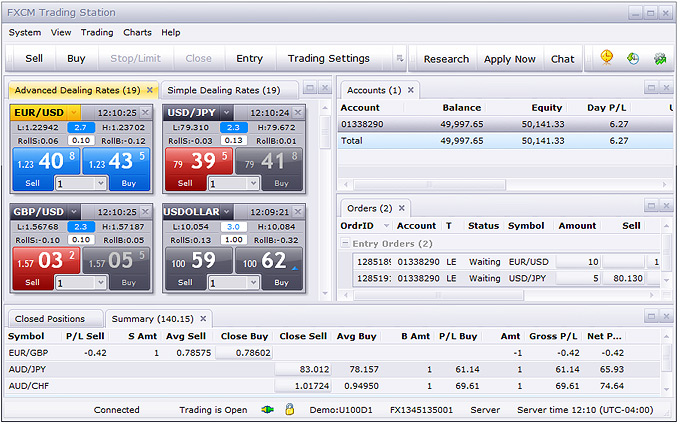Click the Entry toolbar button
The height and width of the screenshot is (424, 680).
249,59
